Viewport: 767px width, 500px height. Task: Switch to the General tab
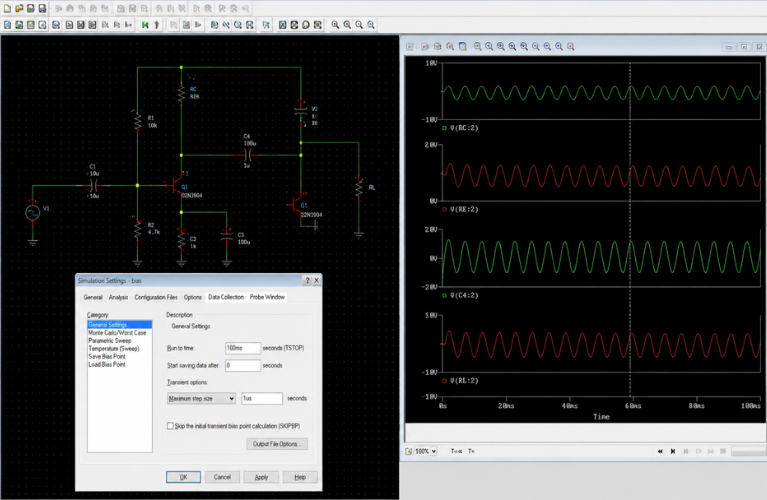93,297
